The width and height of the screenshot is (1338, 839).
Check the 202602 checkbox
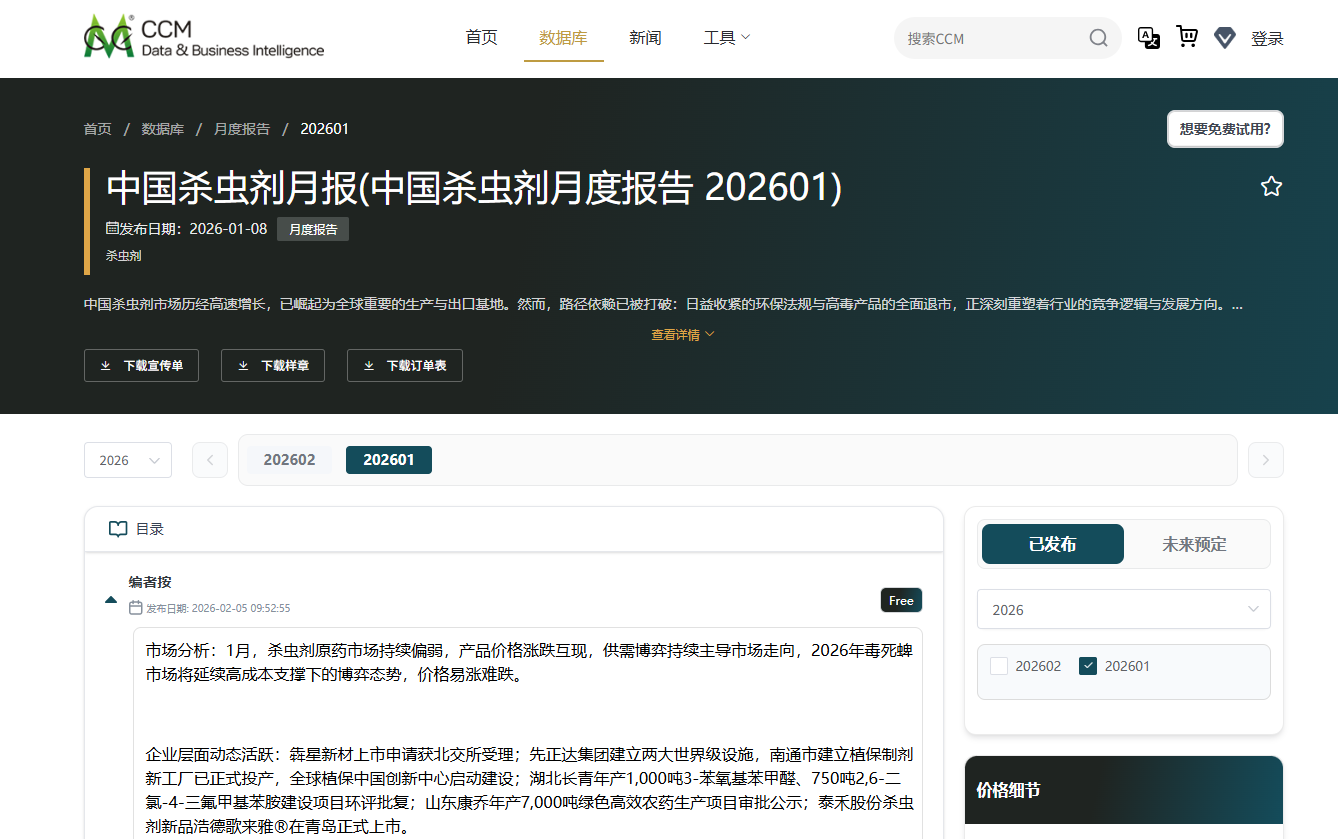pos(999,666)
